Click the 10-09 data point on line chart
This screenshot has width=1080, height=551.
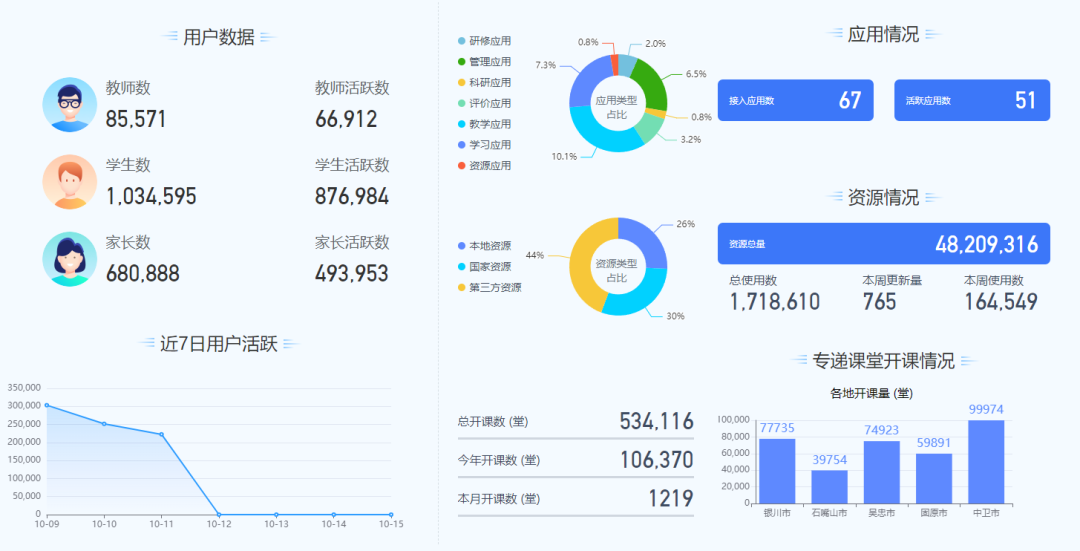pyautogui.click(x=46, y=405)
